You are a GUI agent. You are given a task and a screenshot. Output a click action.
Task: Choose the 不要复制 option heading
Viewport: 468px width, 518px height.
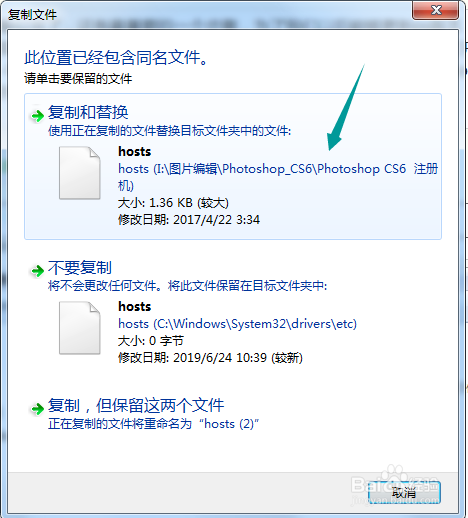tap(80, 267)
